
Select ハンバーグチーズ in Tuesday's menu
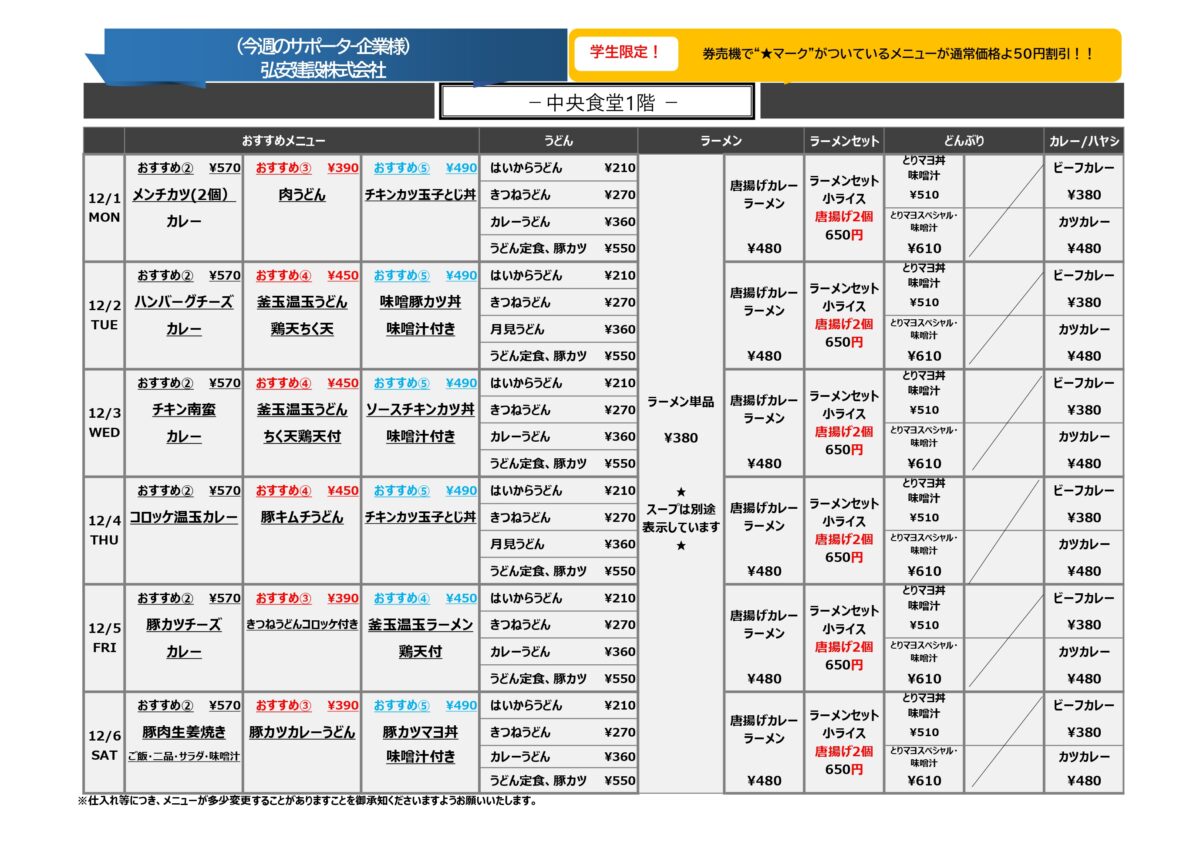pos(183,302)
